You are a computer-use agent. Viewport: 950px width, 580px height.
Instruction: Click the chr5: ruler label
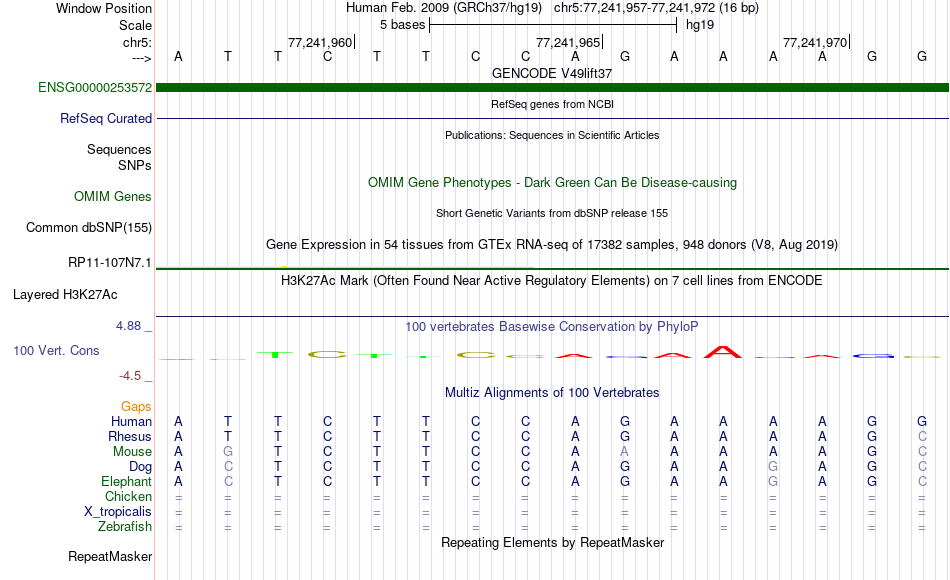(x=137, y=42)
